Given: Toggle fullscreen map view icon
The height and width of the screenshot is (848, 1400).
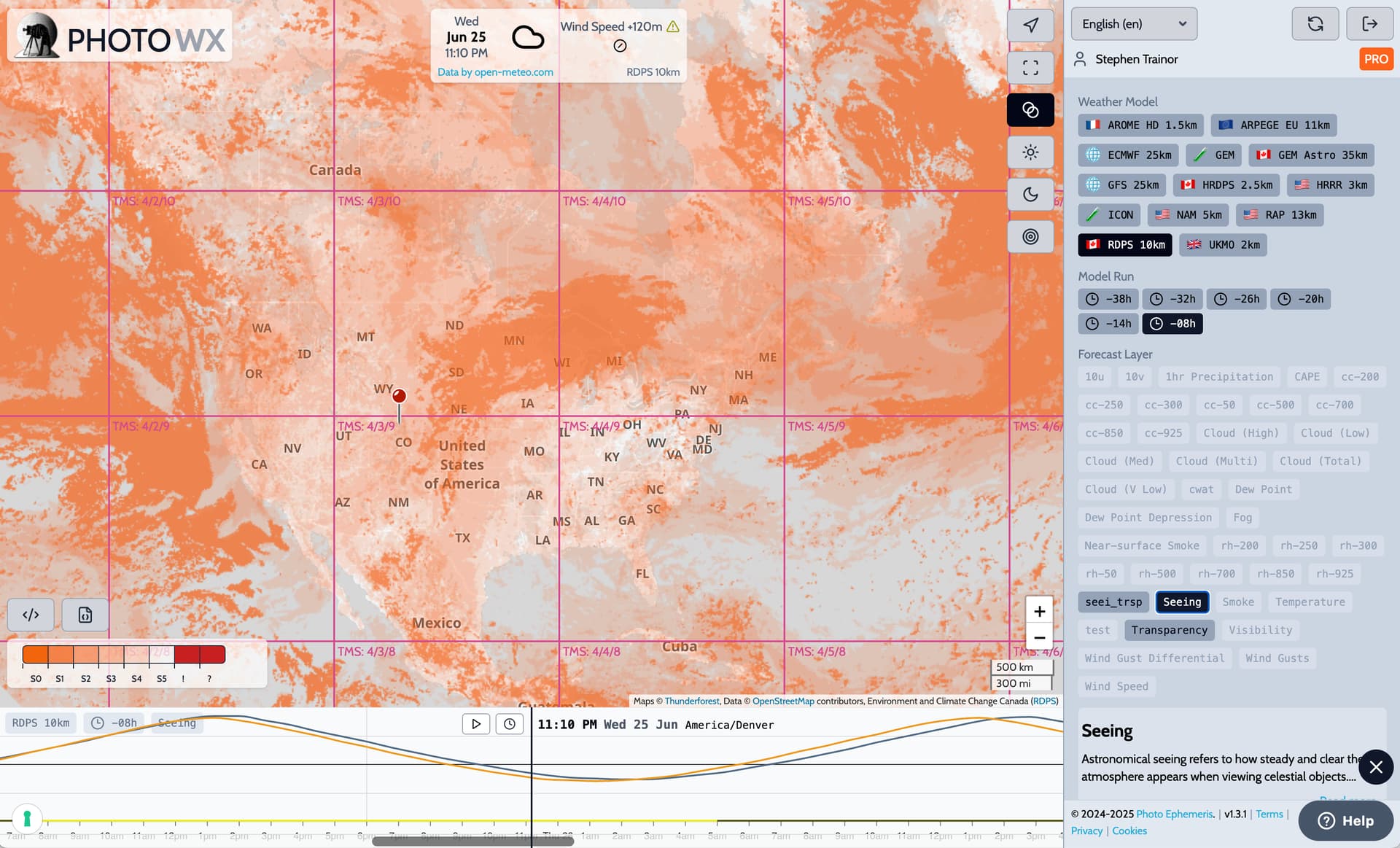Looking at the screenshot, I should click(x=1030, y=68).
